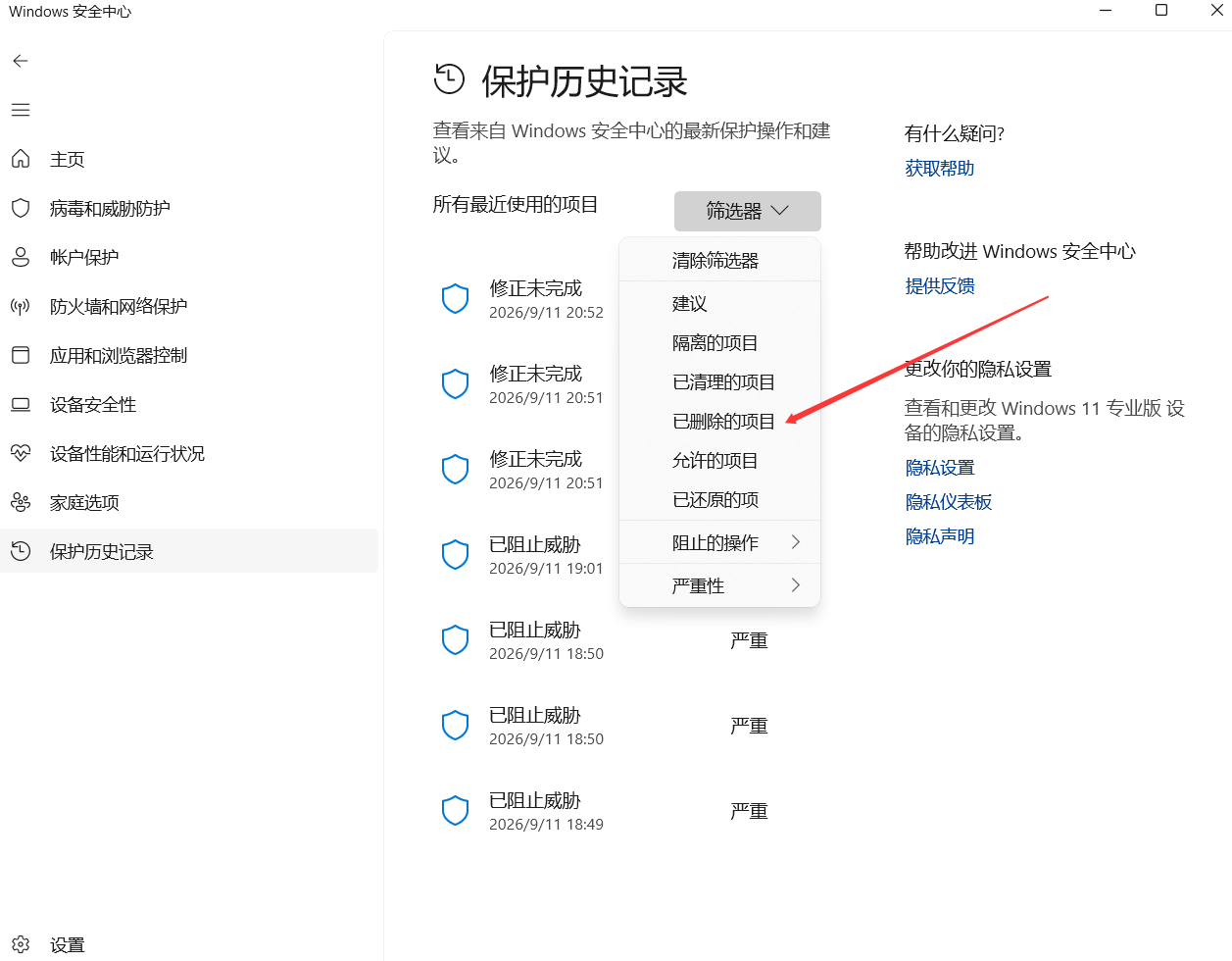The image size is (1232, 961).
Task: Click shield icon for 修正未完成 20:52
Action: click(x=456, y=299)
